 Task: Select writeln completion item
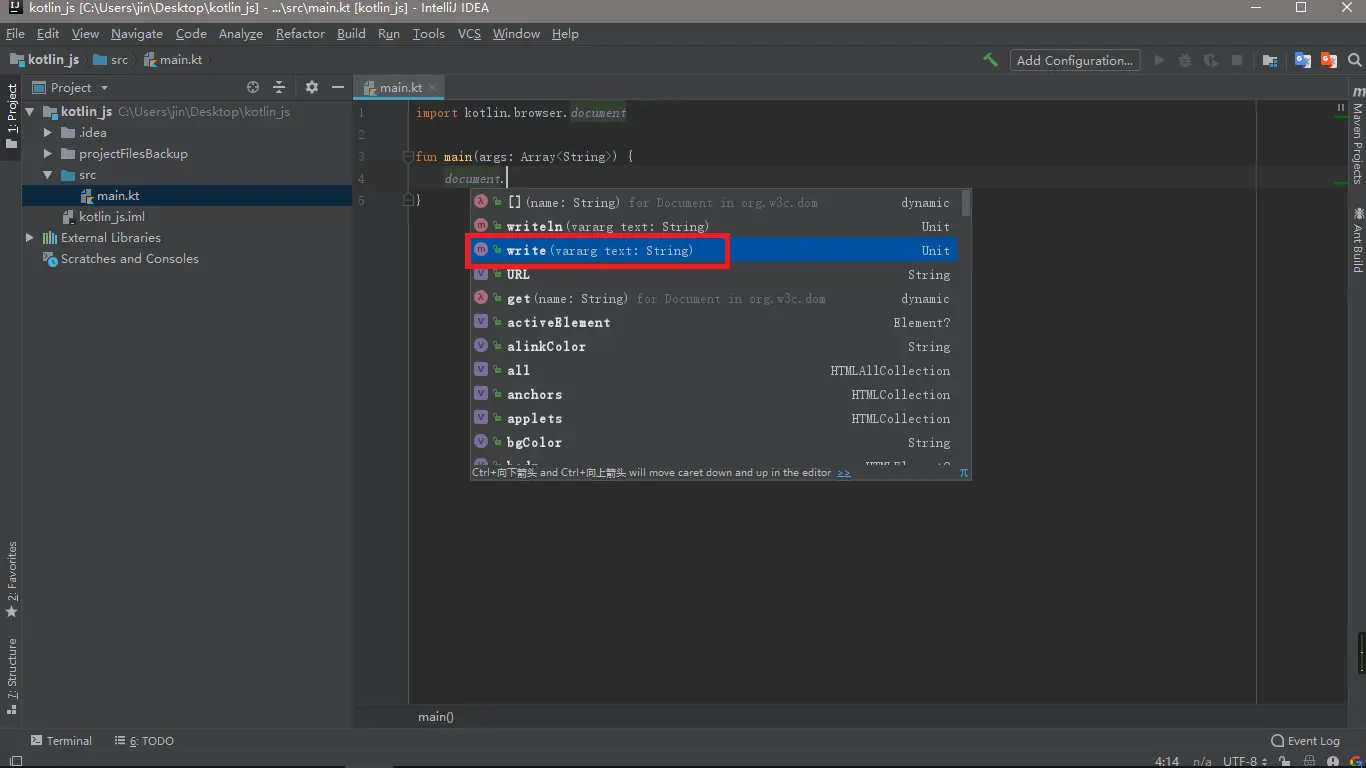(x=714, y=227)
